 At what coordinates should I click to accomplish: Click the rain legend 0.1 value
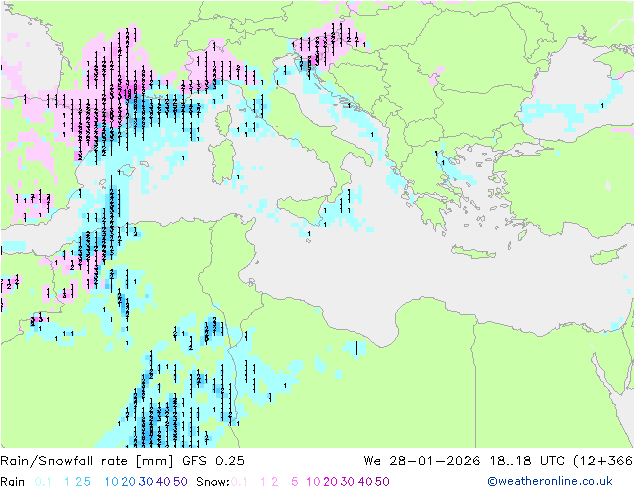[x=43, y=482]
